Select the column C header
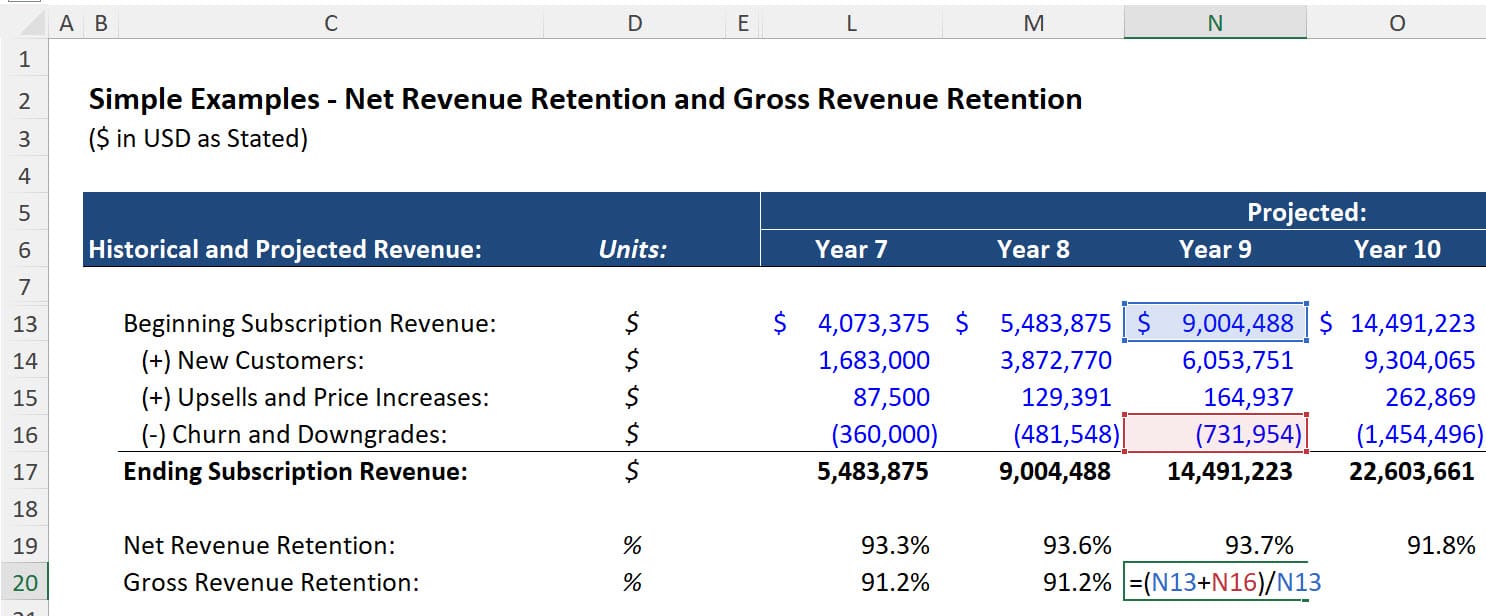1486x616 pixels. (x=330, y=22)
